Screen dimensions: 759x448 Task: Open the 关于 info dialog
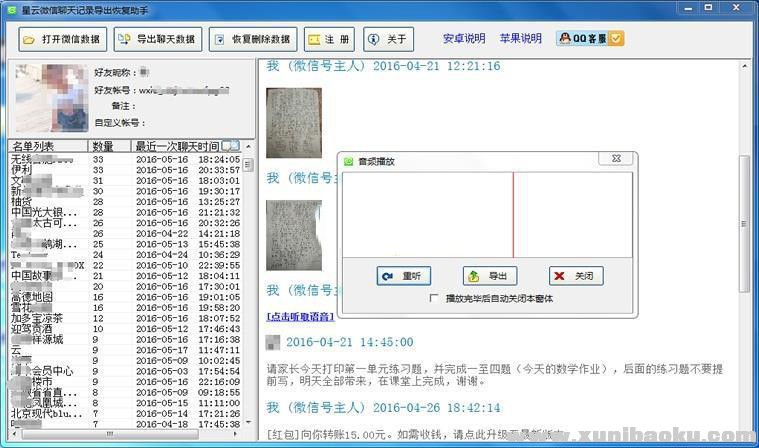pos(388,40)
